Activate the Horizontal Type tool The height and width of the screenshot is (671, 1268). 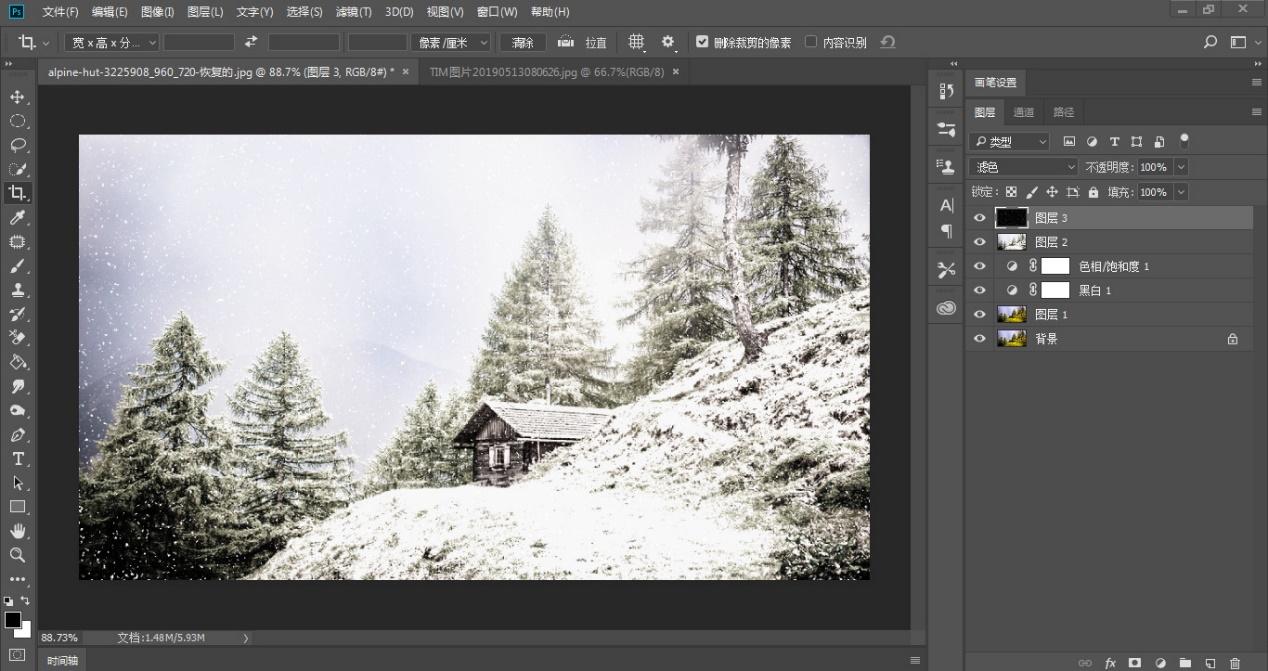coord(17,459)
